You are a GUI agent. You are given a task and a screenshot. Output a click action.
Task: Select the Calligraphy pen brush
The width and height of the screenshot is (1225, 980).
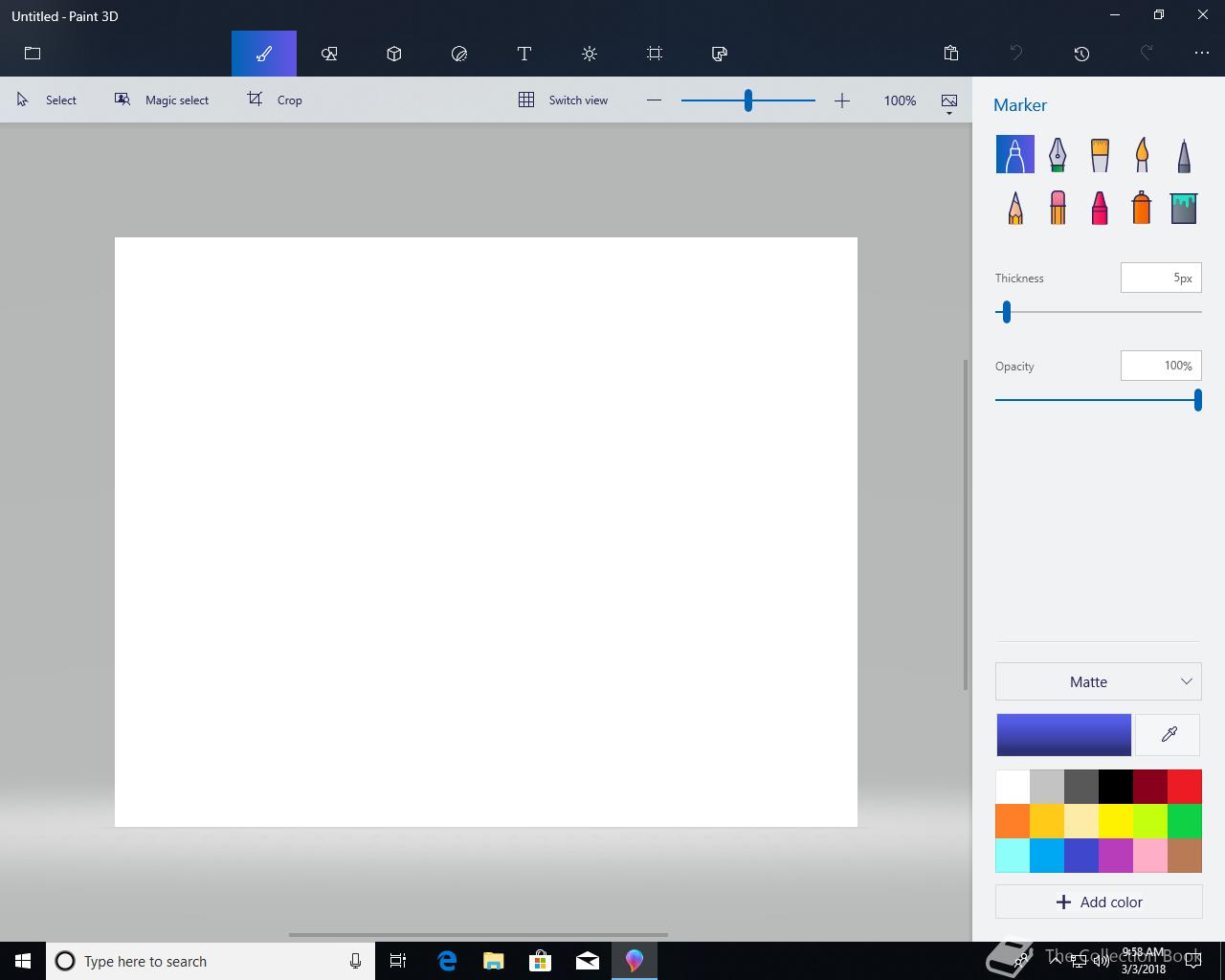[1058, 154]
